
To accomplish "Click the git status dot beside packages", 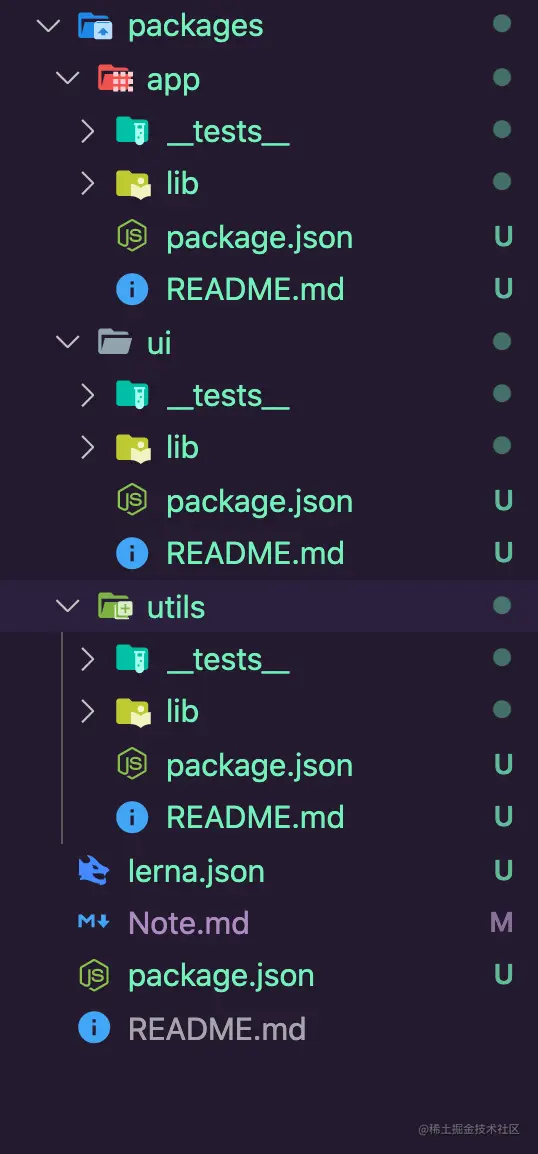I will pos(502,24).
